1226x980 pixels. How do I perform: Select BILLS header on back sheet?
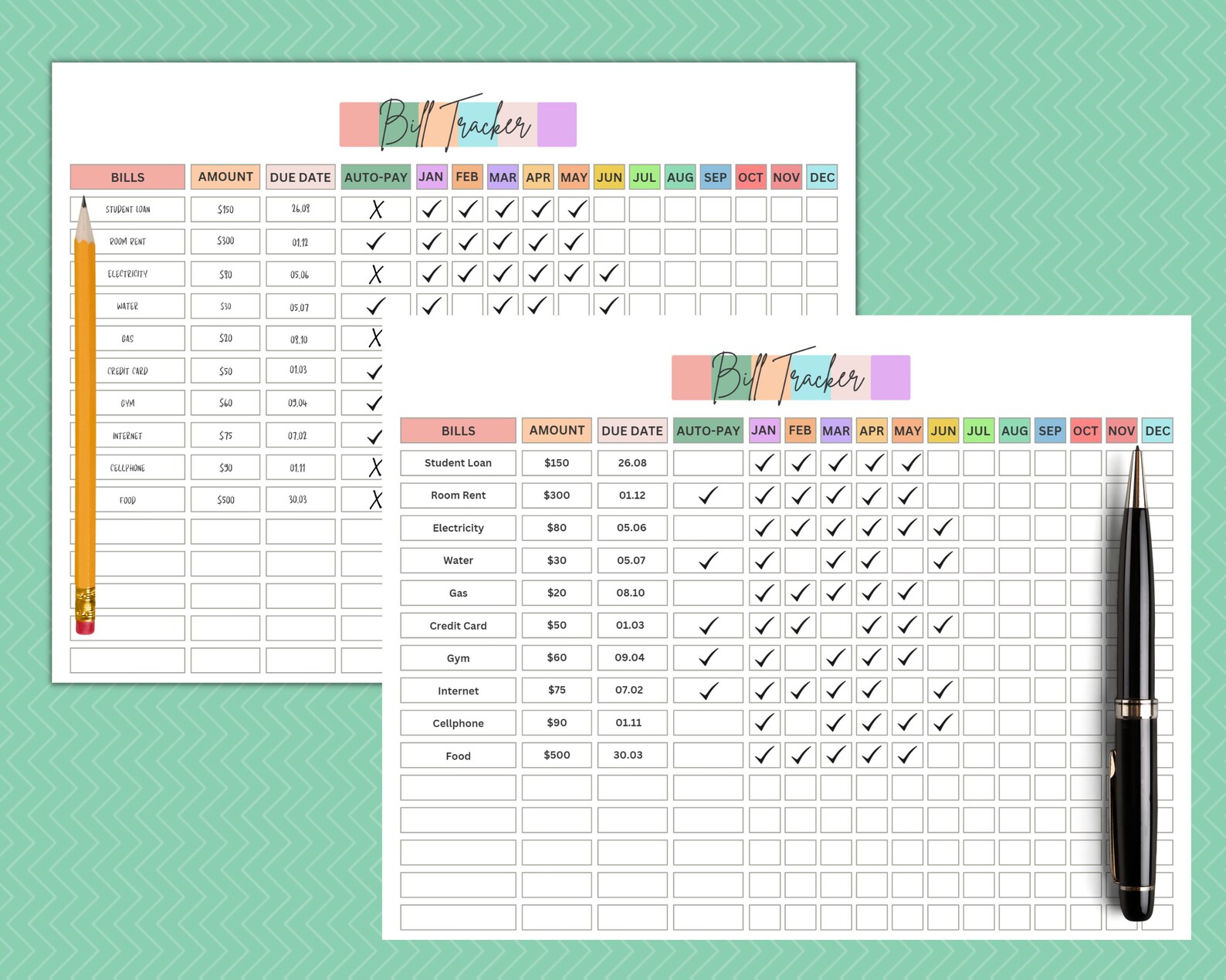127,177
